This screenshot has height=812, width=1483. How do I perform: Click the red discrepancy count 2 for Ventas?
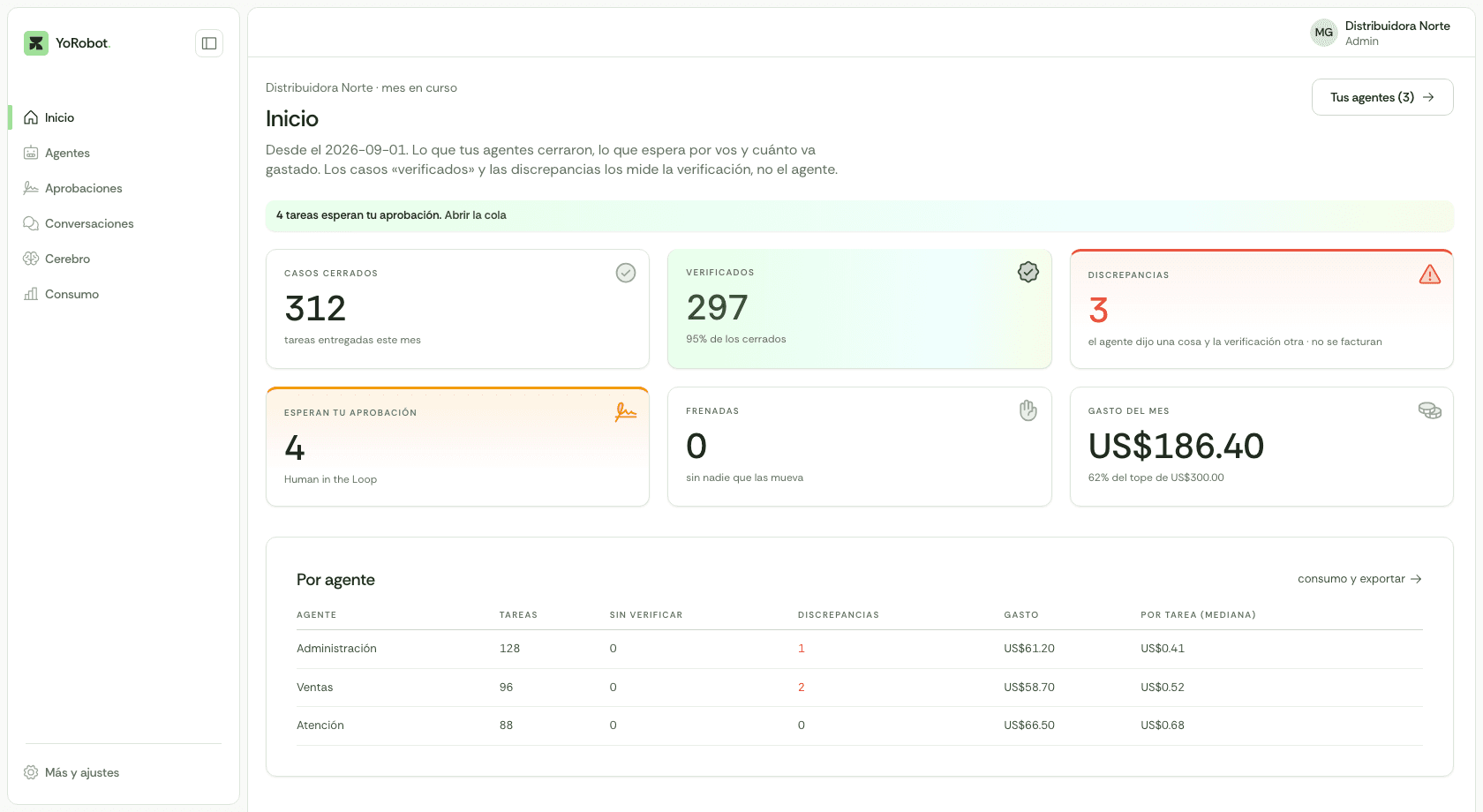pyautogui.click(x=802, y=688)
